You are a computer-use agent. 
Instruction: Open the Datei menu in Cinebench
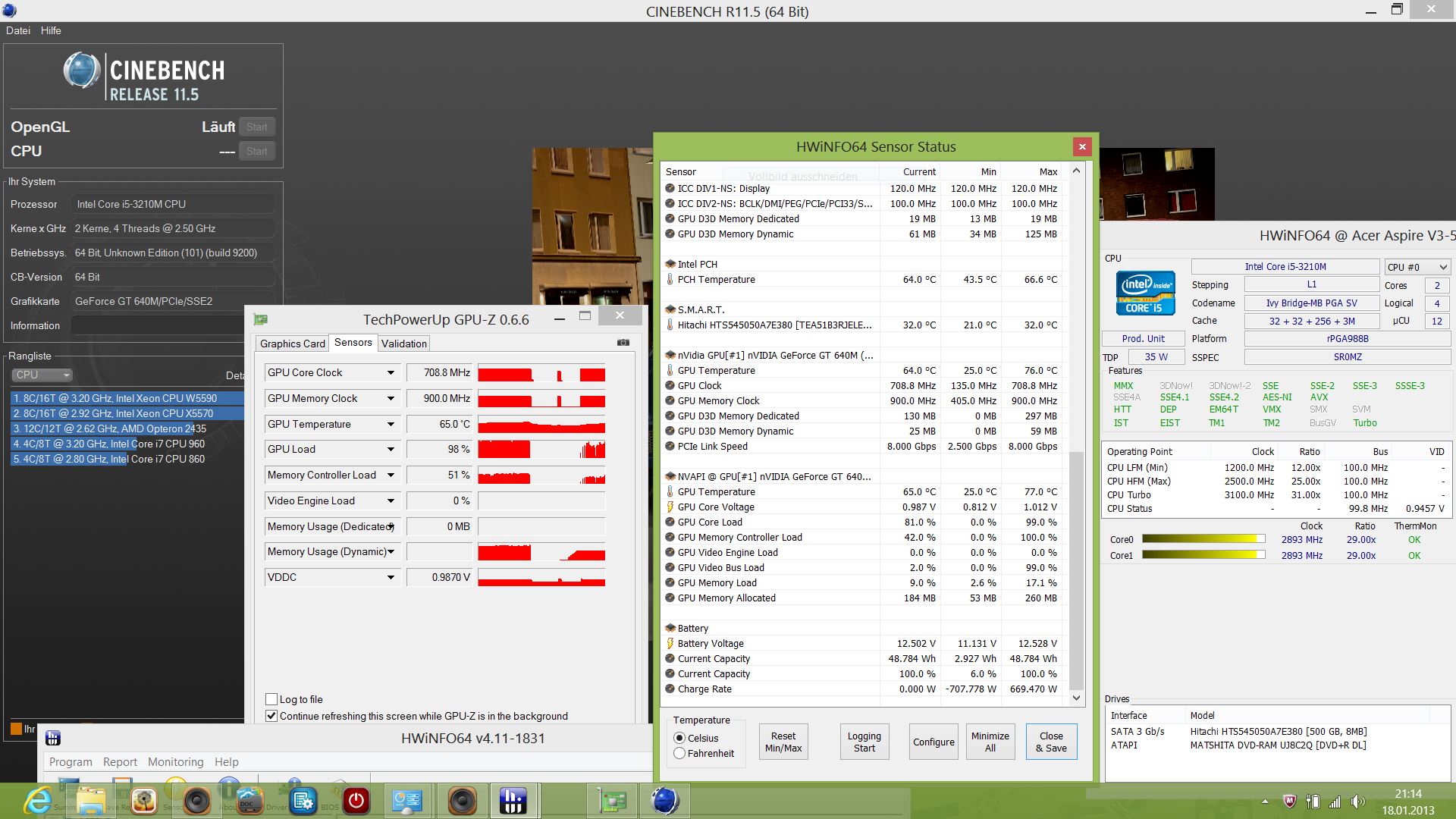18,30
